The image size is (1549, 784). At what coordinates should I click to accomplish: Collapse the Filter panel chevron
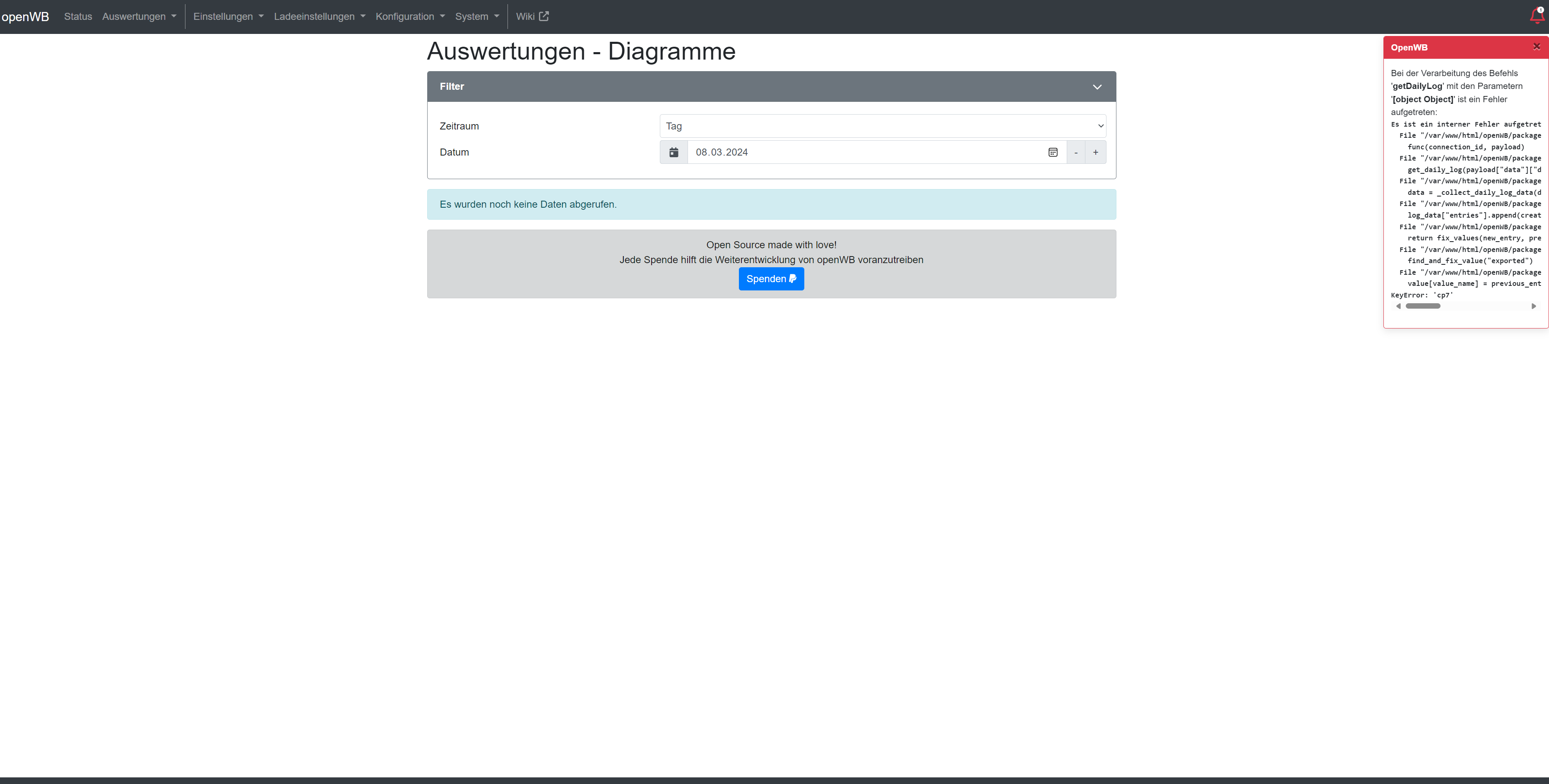[1097, 87]
